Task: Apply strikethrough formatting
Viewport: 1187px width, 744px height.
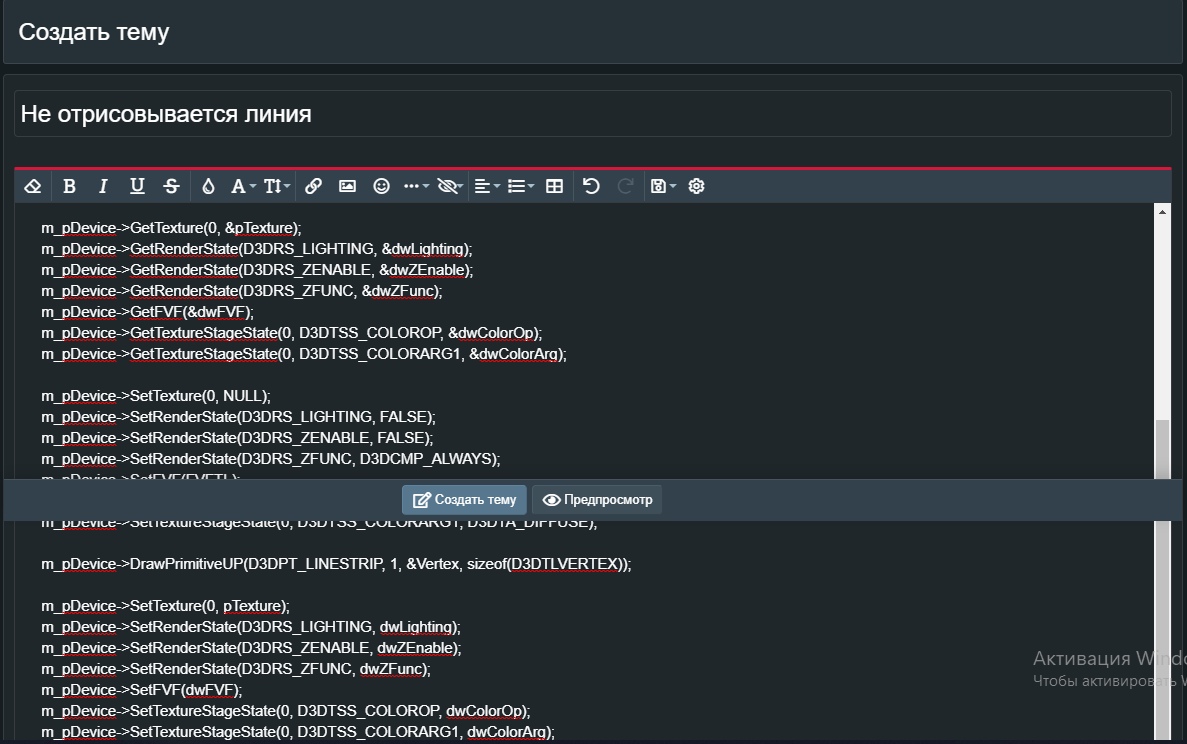Action: [x=171, y=186]
